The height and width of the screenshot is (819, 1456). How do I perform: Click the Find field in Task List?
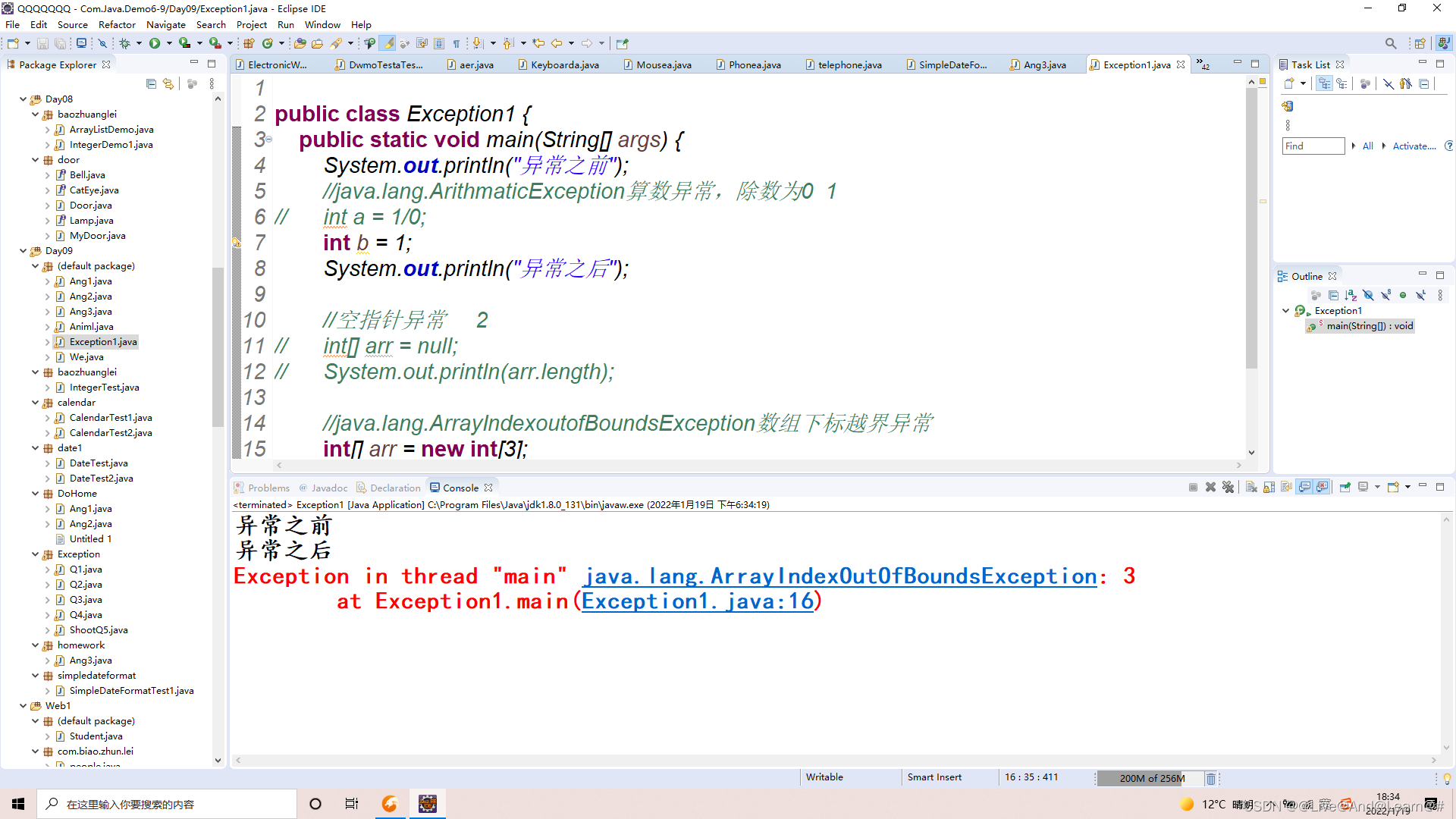(x=1313, y=146)
